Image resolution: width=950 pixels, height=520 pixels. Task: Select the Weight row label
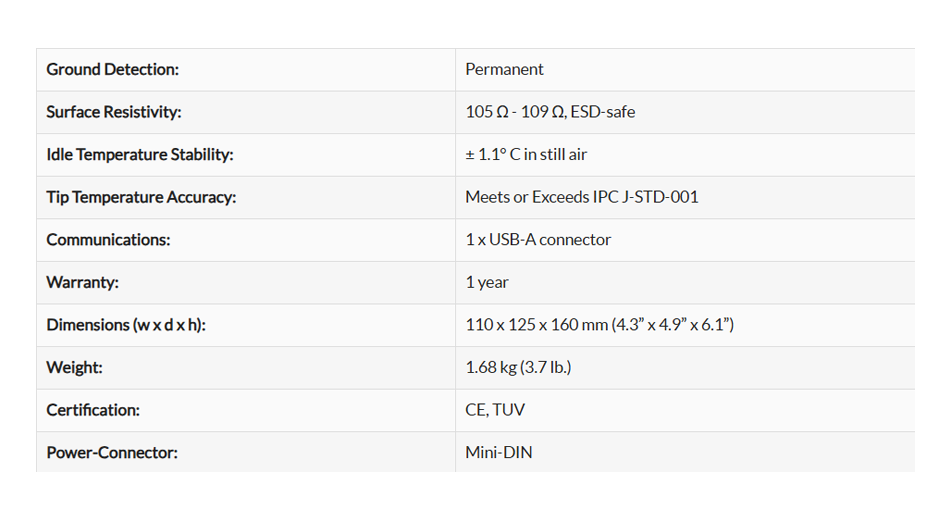[x=74, y=367]
